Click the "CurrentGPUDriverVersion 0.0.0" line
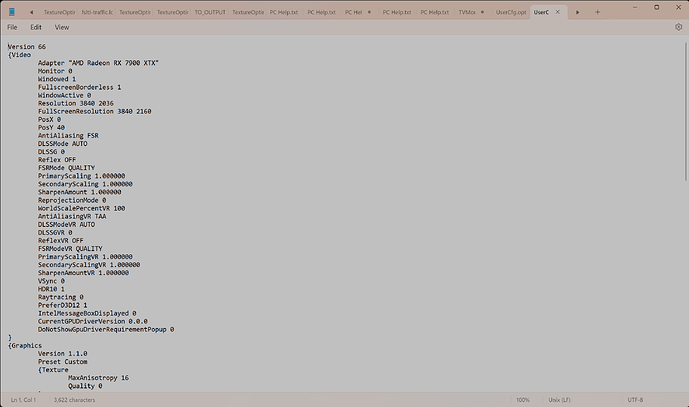Screen dimensions: 689x407 pyautogui.click(x=93, y=321)
